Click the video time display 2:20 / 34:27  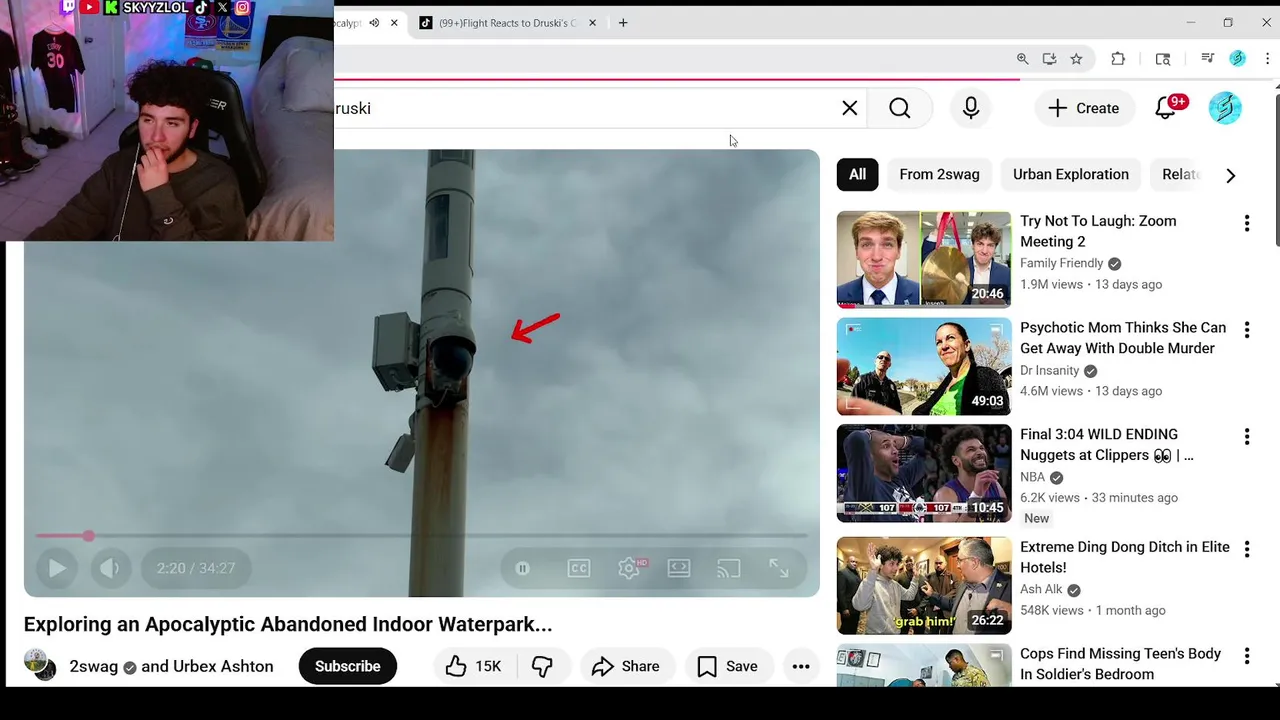click(196, 568)
